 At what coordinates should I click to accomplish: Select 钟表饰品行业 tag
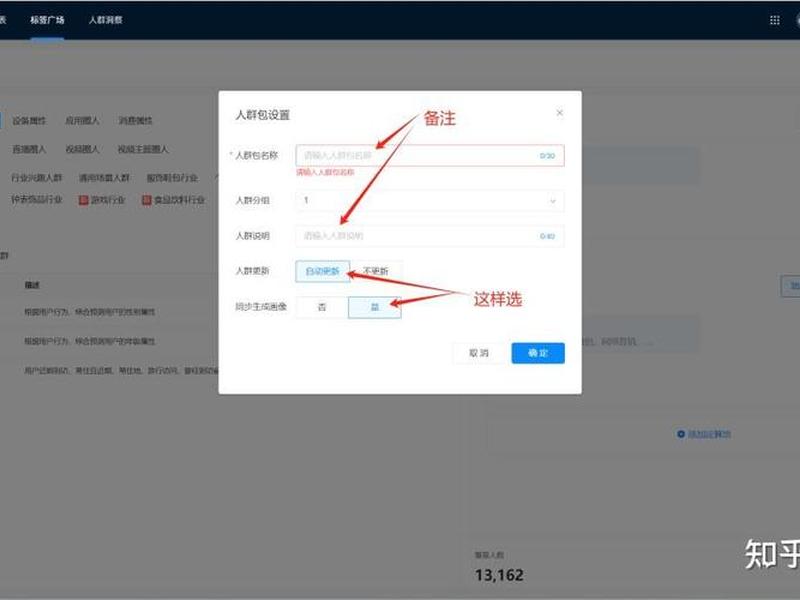(37, 200)
